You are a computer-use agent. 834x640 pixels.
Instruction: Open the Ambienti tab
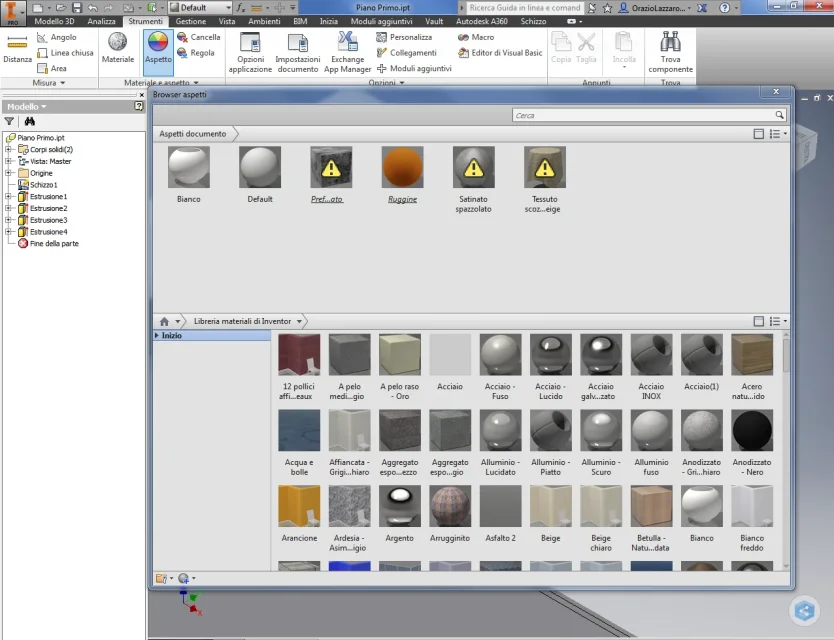click(x=264, y=21)
